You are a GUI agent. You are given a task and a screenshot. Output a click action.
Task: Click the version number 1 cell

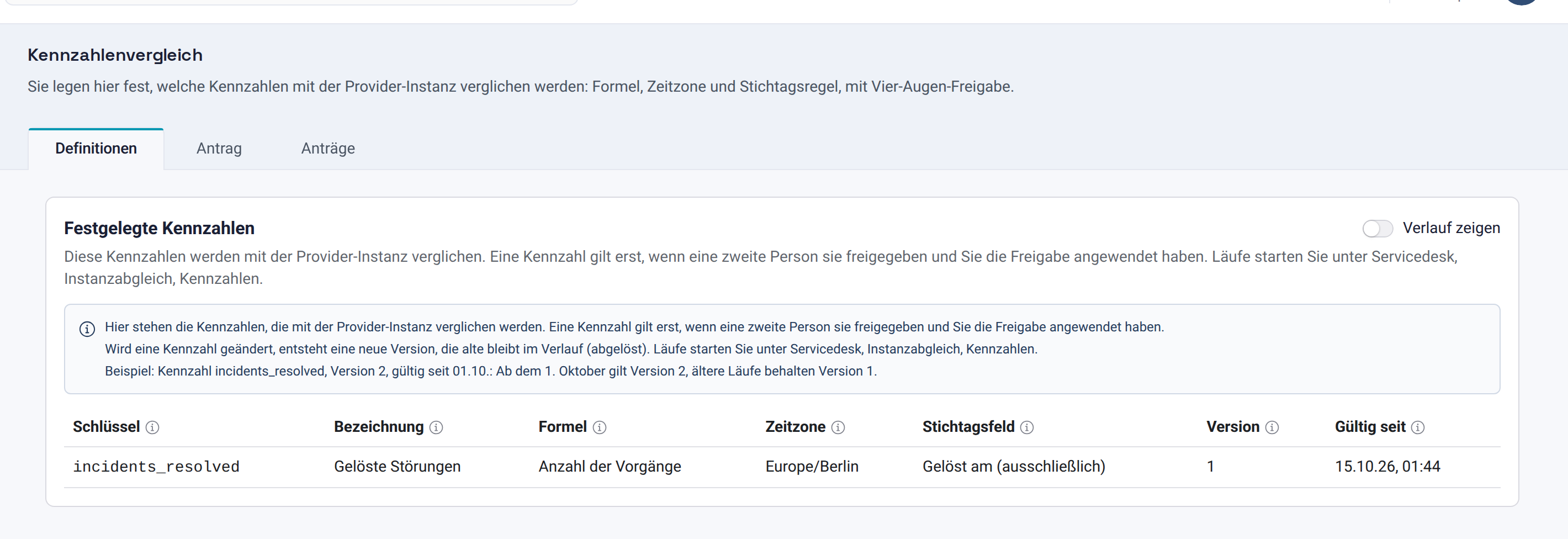[x=1211, y=467]
